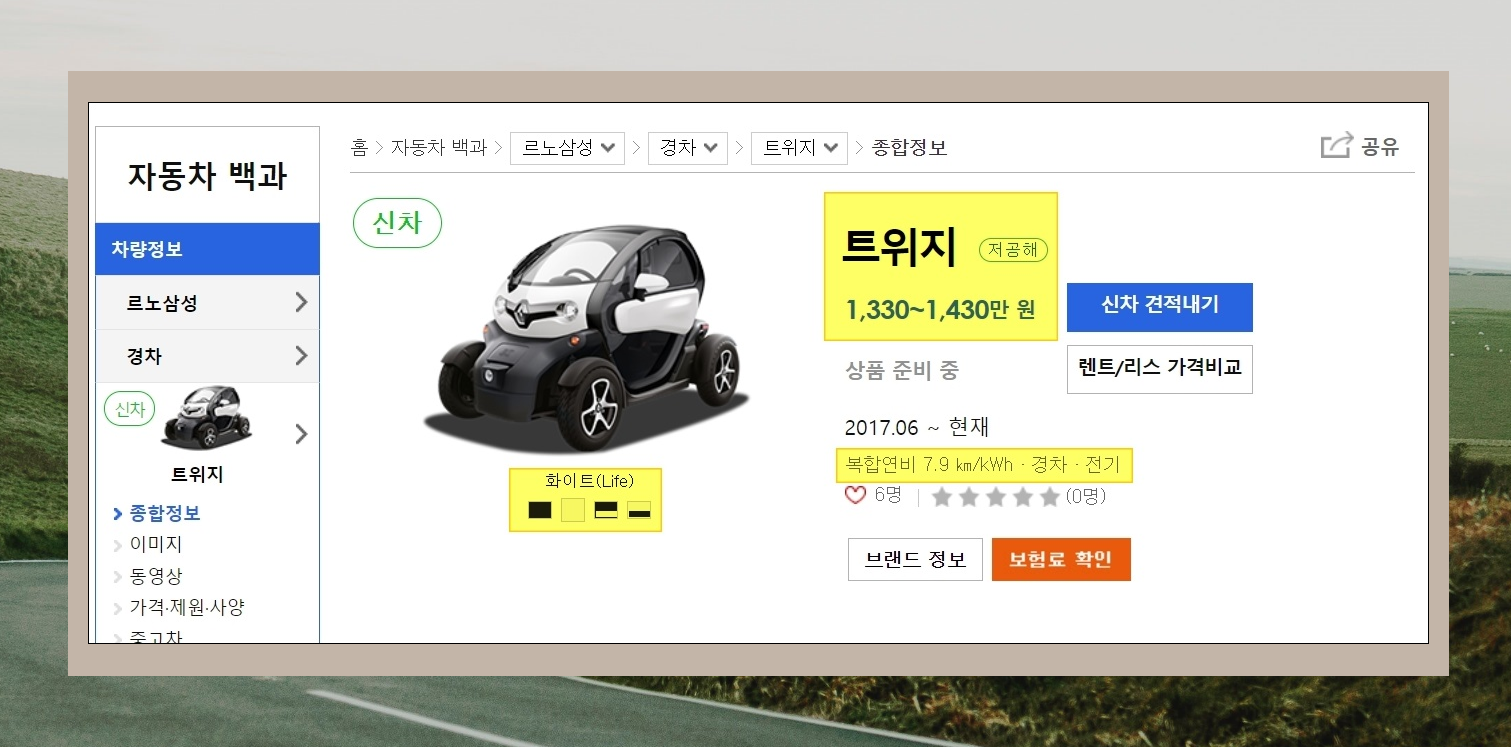Expand the 경차 sidebar row
Screen dimensions: 1511x747
coord(207,356)
